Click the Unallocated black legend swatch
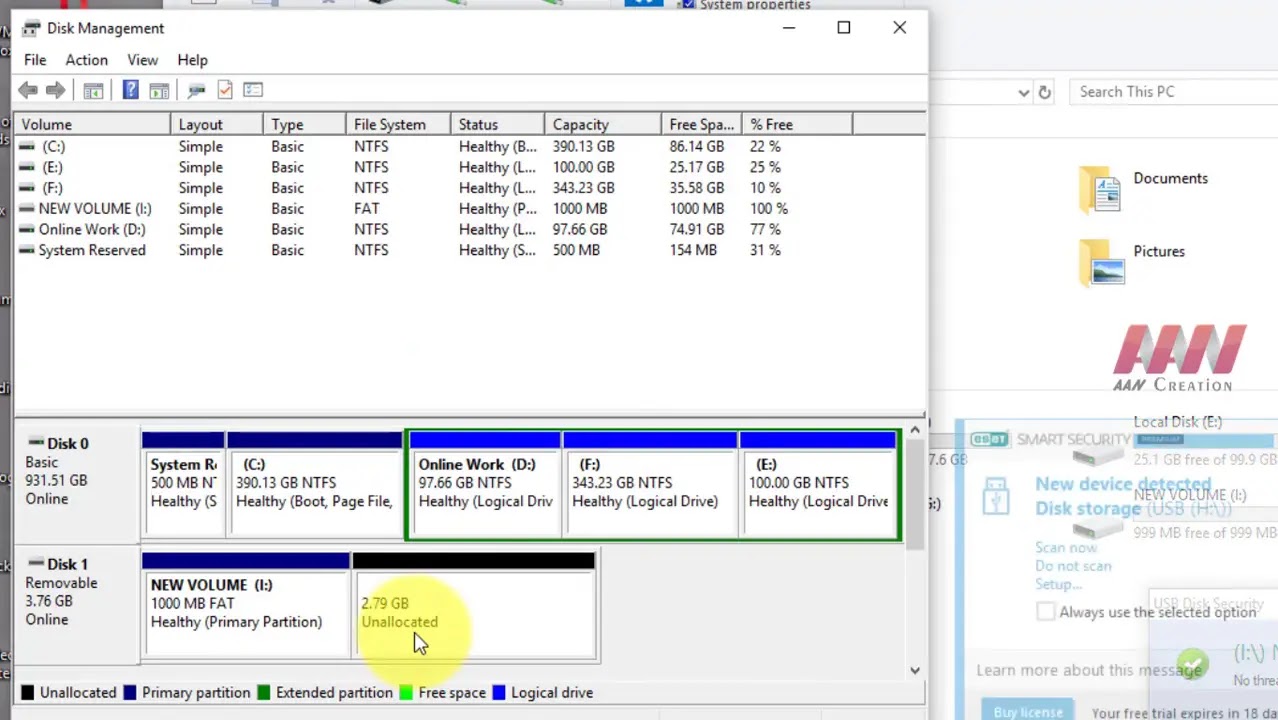The height and width of the screenshot is (720, 1278). [28, 692]
